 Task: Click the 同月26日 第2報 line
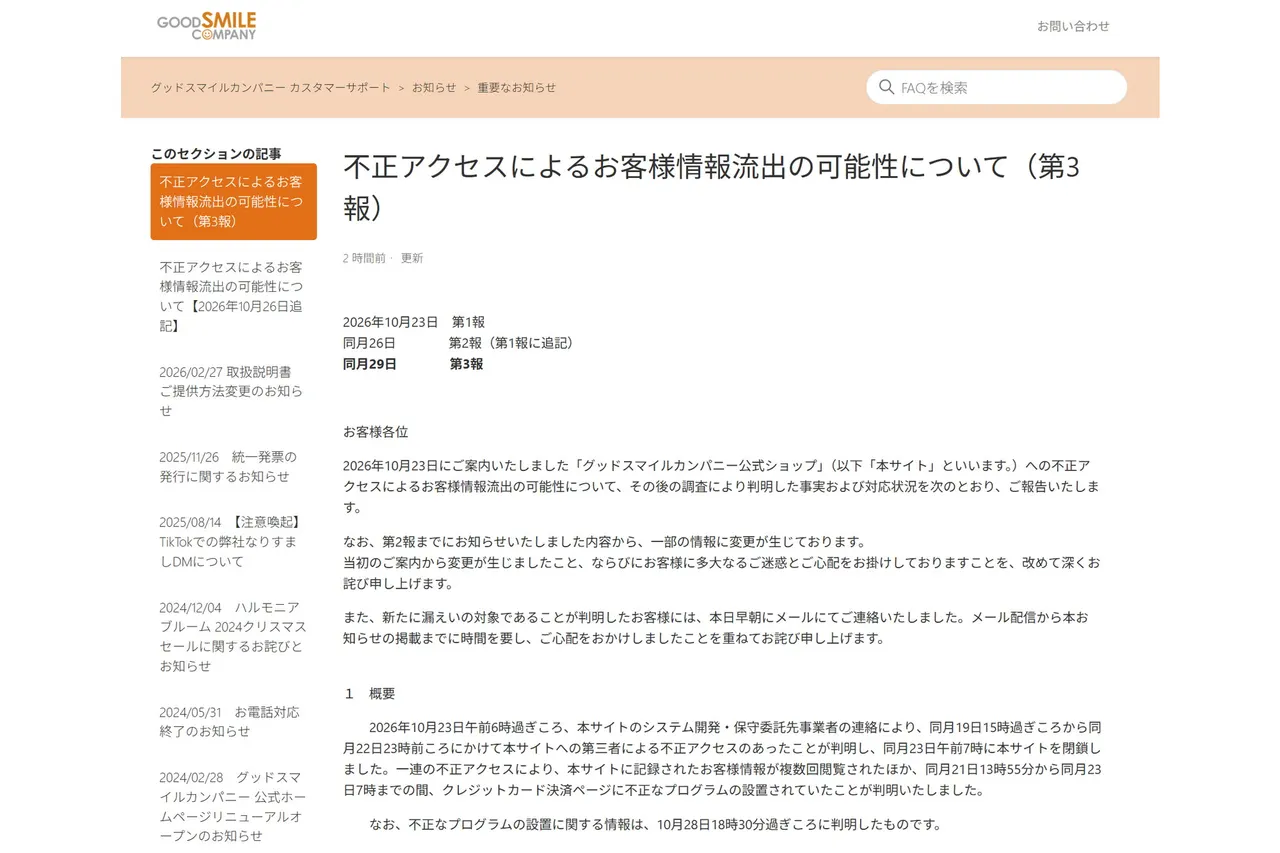(461, 343)
